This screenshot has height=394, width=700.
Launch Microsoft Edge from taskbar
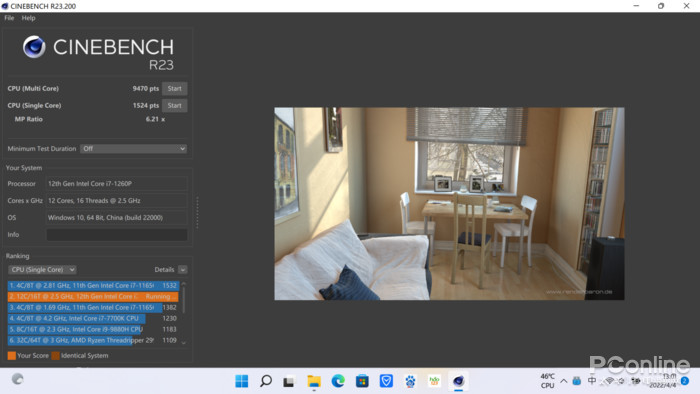click(338, 381)
